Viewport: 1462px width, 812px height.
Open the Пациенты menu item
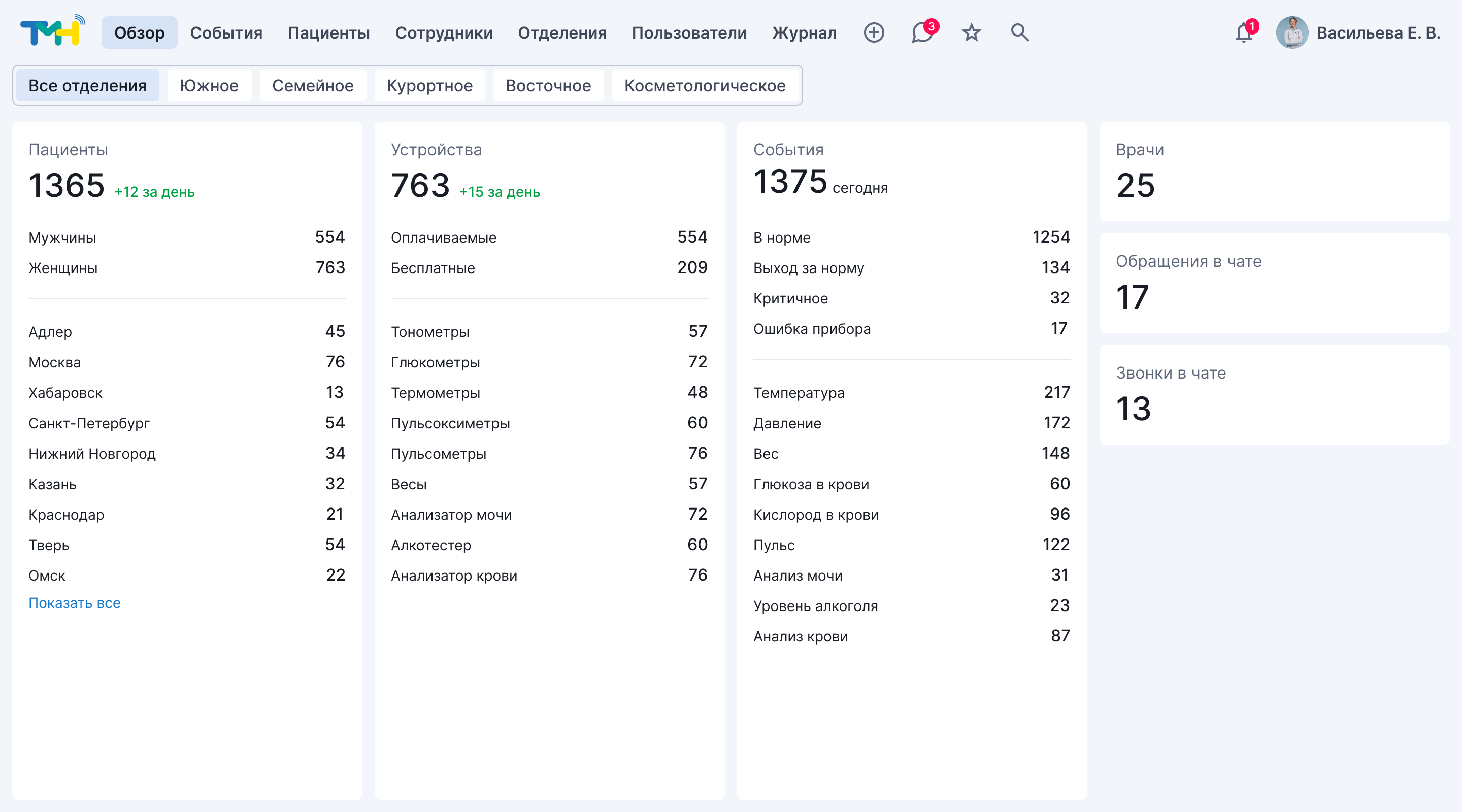328,33
